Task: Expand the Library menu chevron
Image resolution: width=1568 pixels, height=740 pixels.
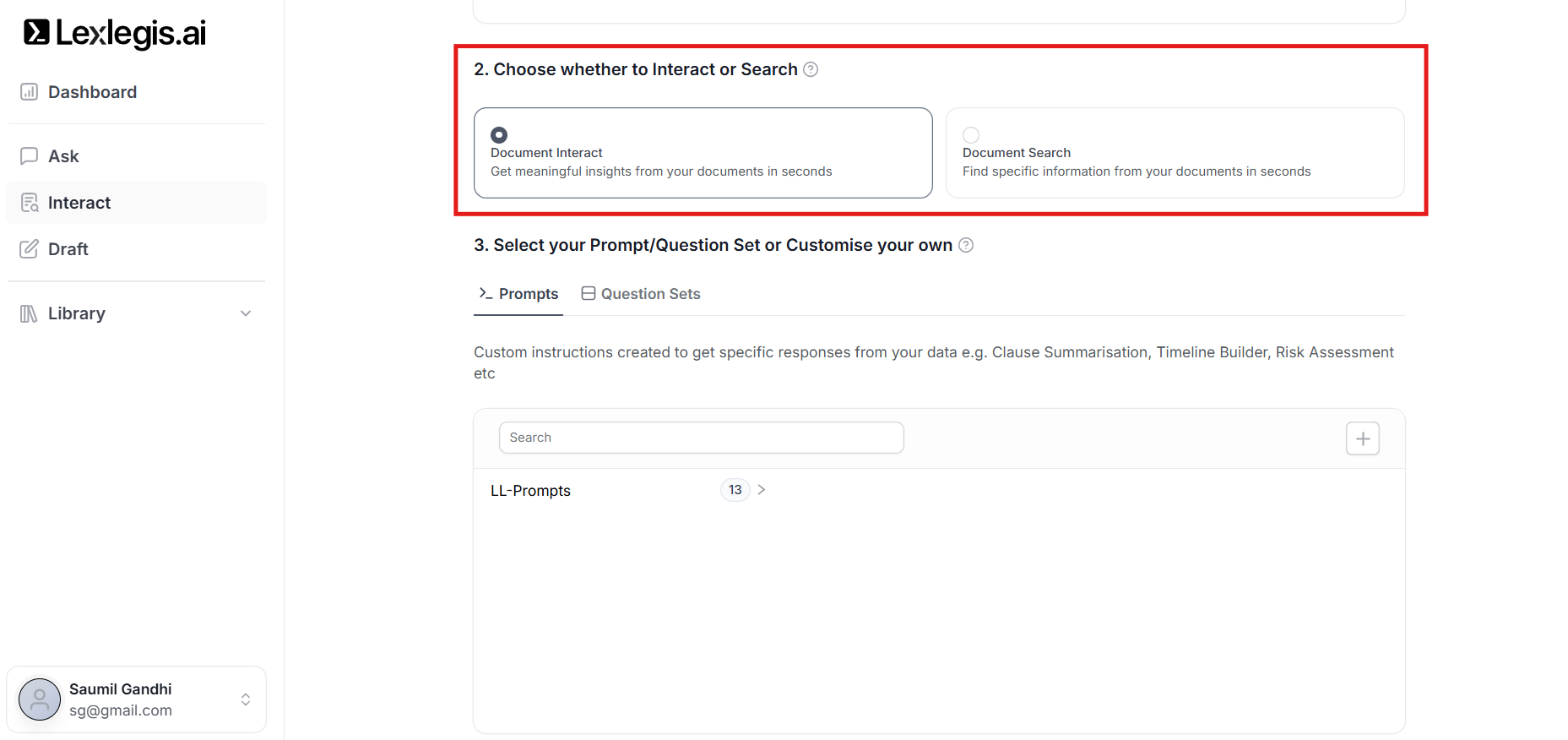Action: pos(246,313)
